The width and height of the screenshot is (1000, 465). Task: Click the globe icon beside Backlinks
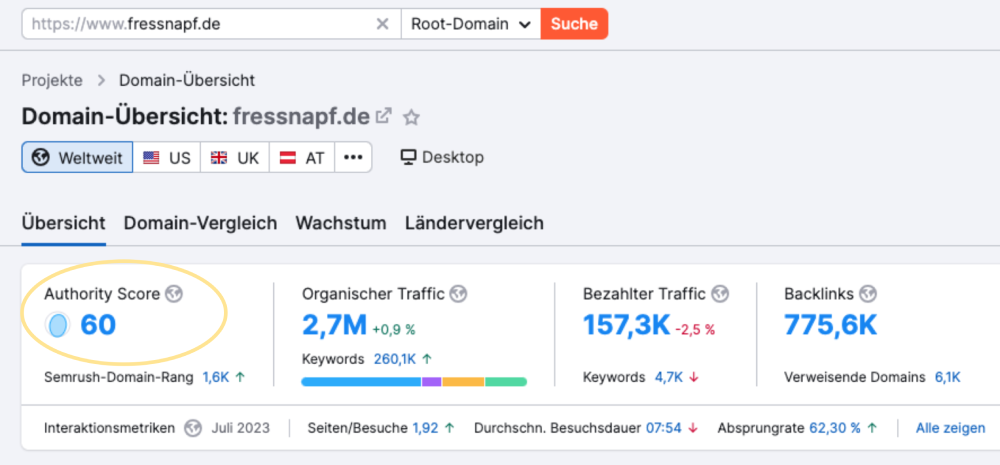867,293
